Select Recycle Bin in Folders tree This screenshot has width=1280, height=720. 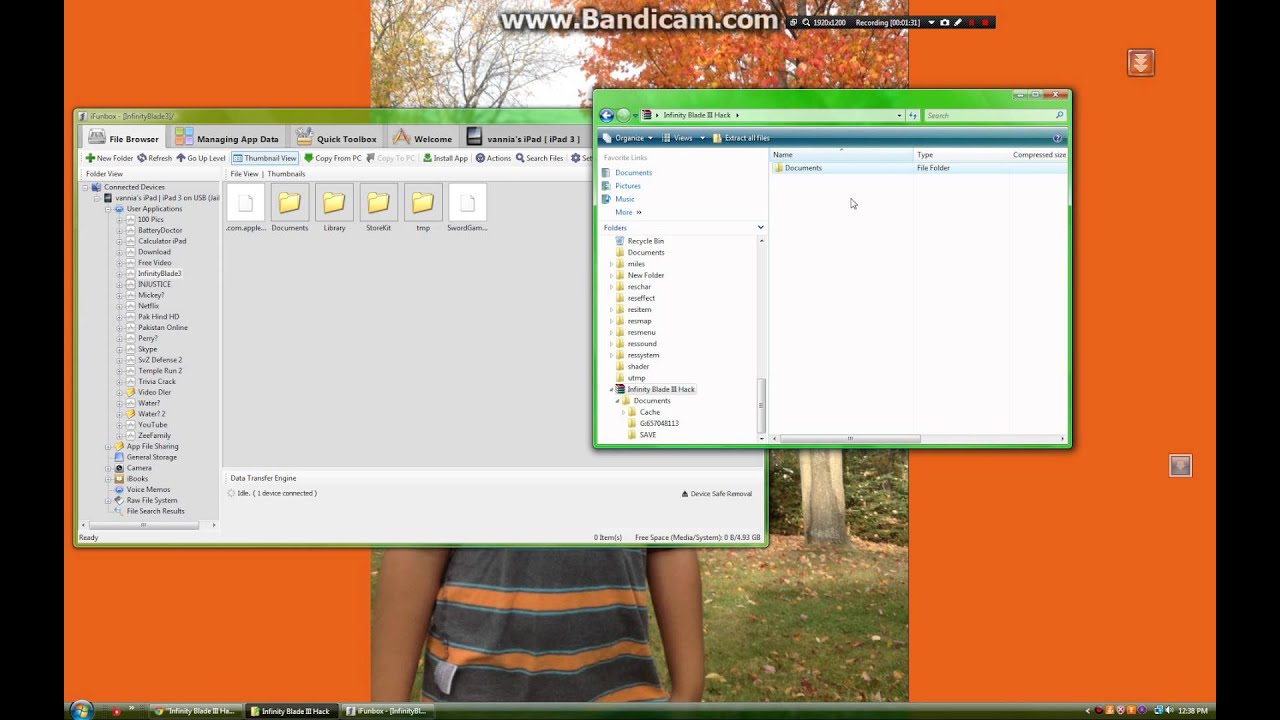click(645, 241)
